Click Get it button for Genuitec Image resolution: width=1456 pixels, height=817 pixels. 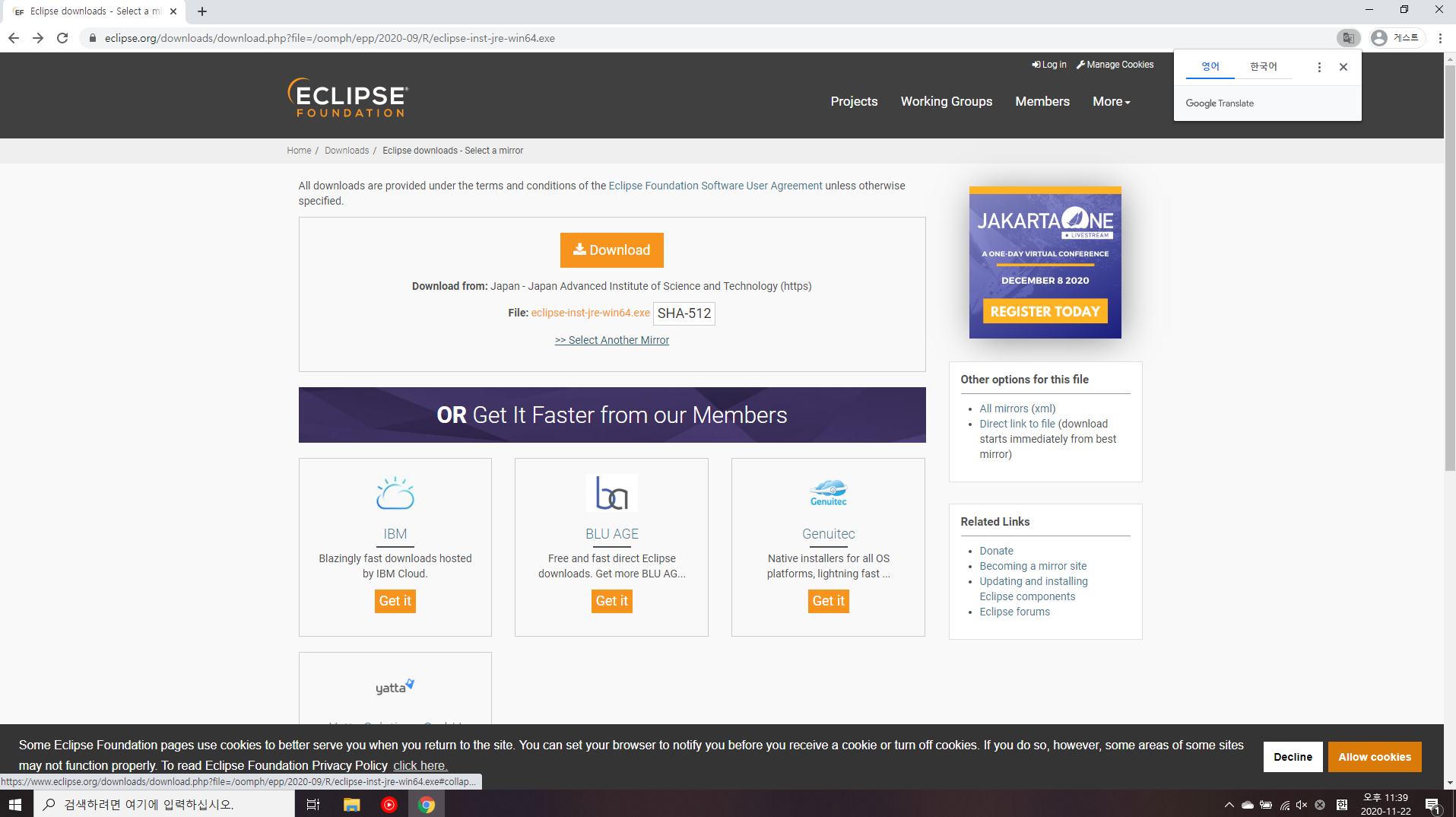tap(829, 601)
